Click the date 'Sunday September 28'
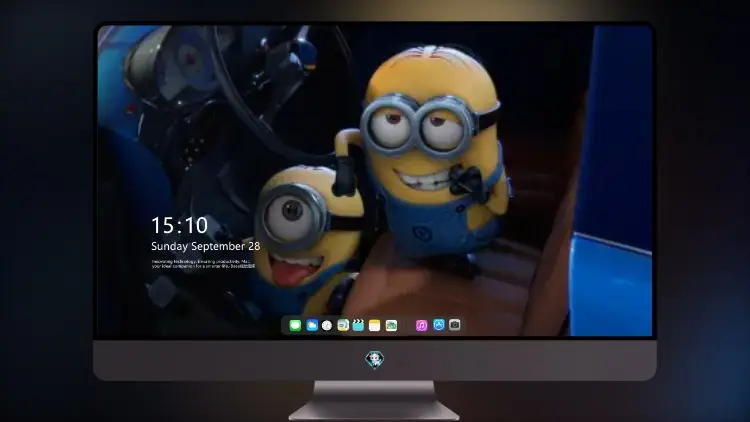Image resolution: width=750 pixels, height=422 pixels. point(206,246)
